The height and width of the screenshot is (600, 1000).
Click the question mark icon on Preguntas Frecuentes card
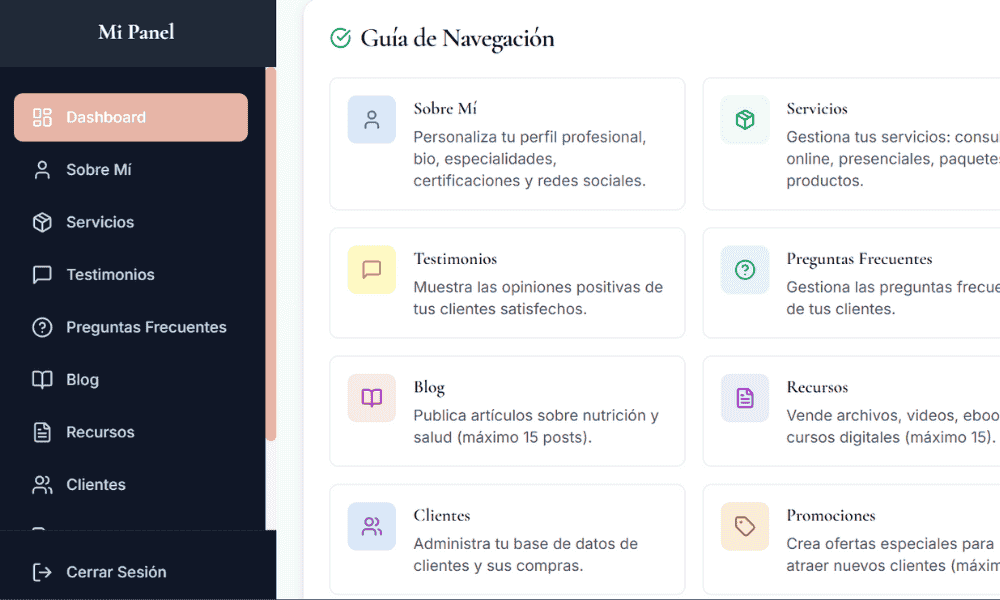(744, 270)
